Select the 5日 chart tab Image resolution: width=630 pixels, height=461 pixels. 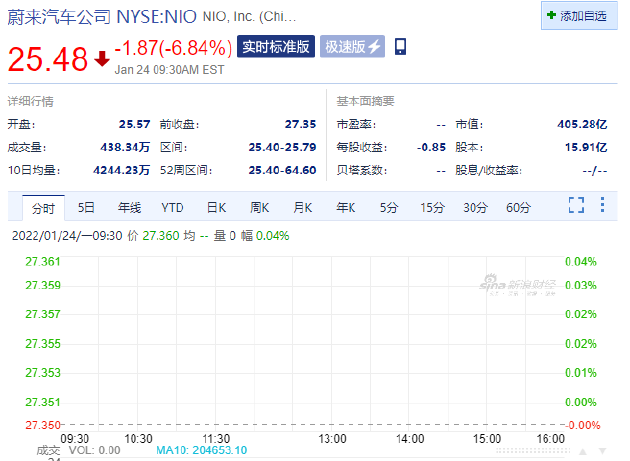tap(86, 208)
